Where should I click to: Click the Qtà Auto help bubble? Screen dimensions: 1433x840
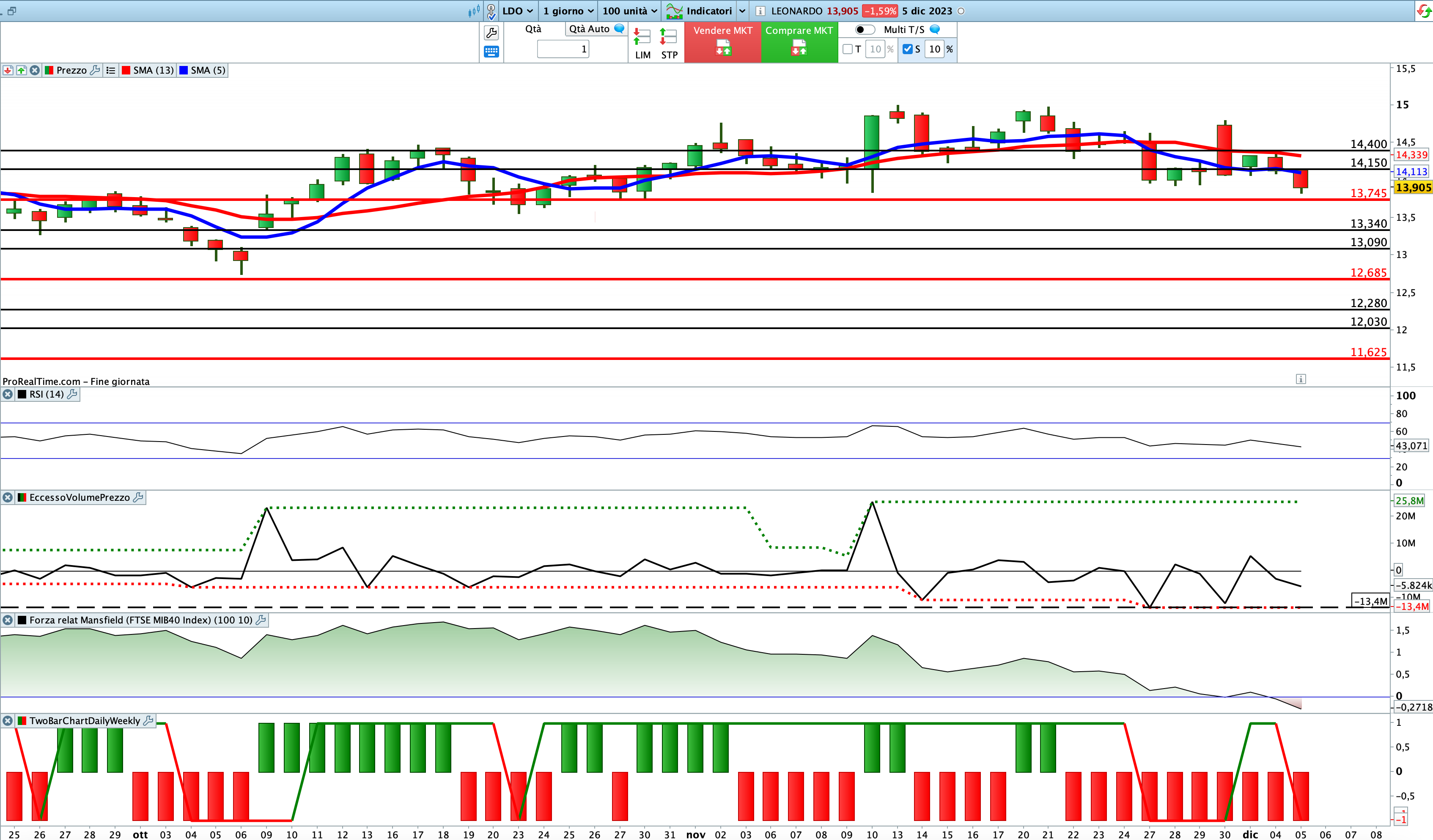(x=619, y=28)
